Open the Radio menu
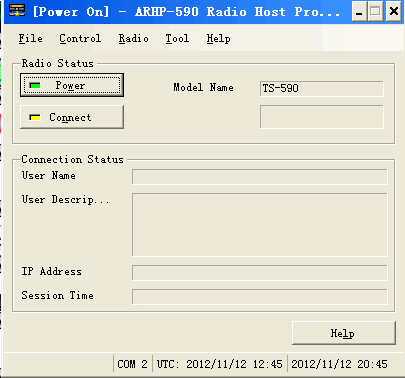 click(x=134, y=39)
